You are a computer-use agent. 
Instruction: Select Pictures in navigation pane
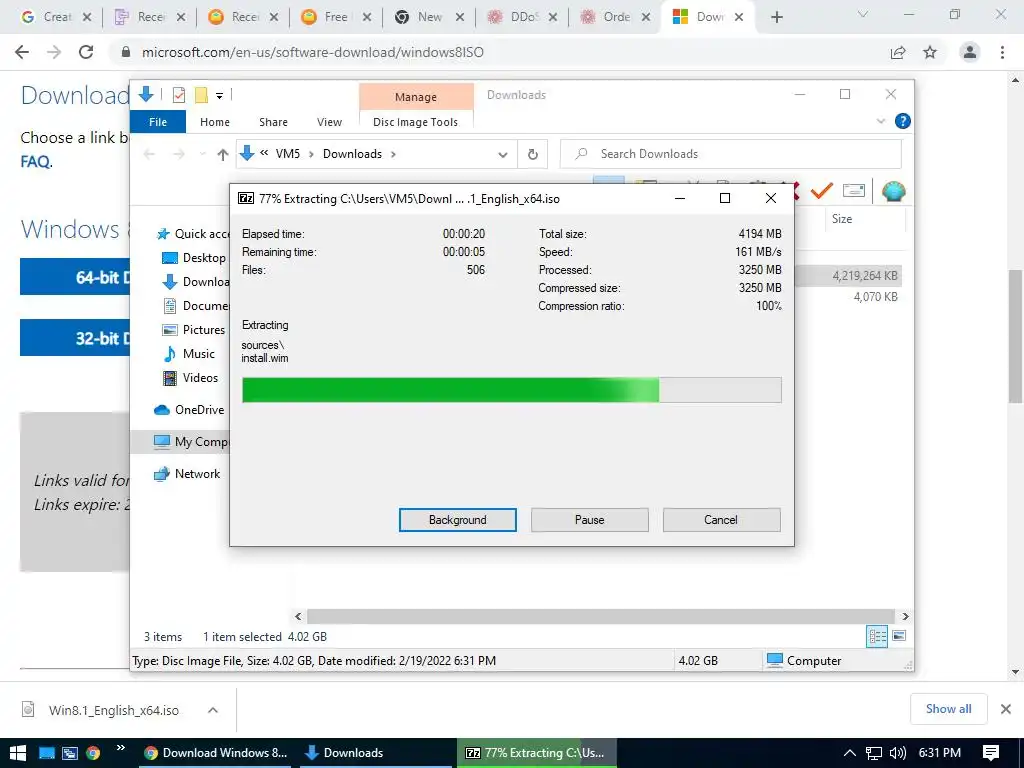tap(193, 330)
